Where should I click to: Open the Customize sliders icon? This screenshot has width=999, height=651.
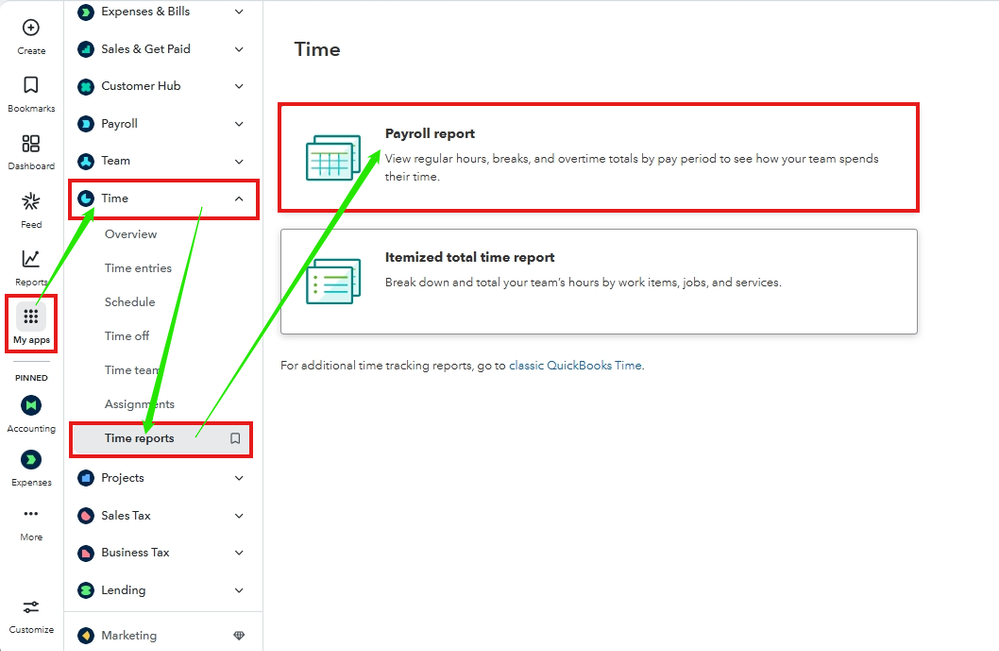click(x=31, y=606)
